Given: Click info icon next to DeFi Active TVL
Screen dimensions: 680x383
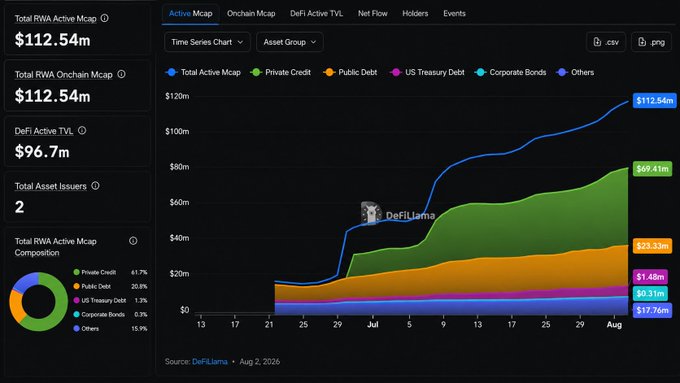Looking at the screenshot, I should pyautogui.click(x=82, y=130).
